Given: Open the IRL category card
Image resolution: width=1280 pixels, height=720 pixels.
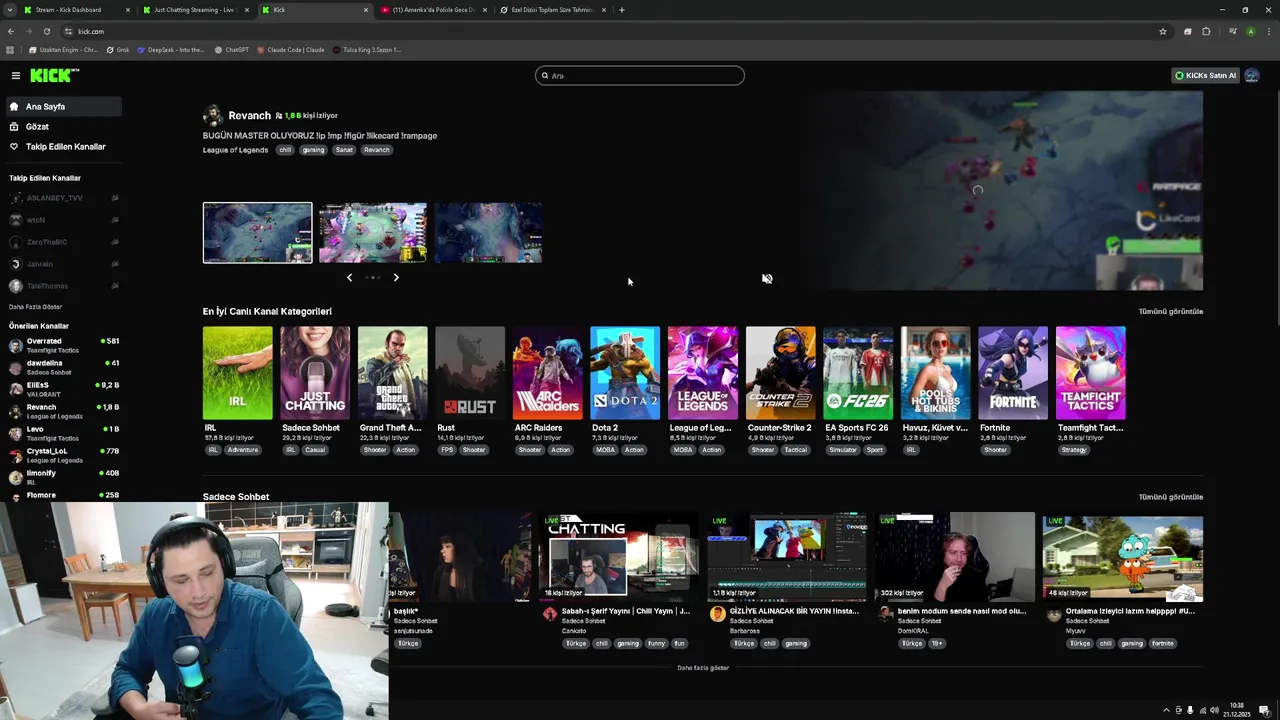Looking at the screenshot, I should pos(237,373).
